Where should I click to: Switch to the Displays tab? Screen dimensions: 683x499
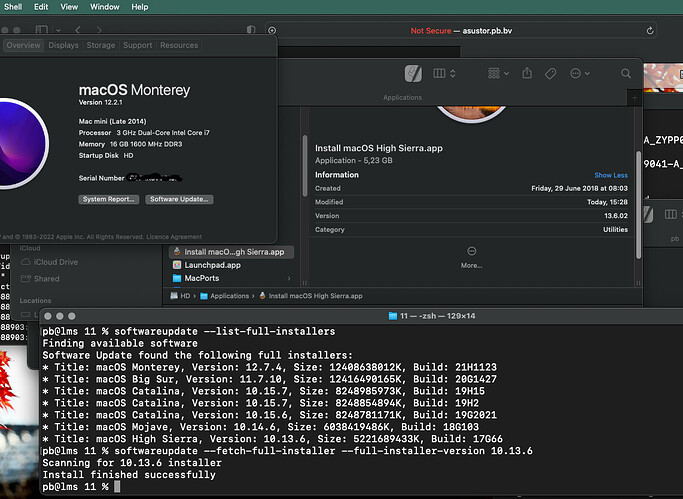[64, 45]
